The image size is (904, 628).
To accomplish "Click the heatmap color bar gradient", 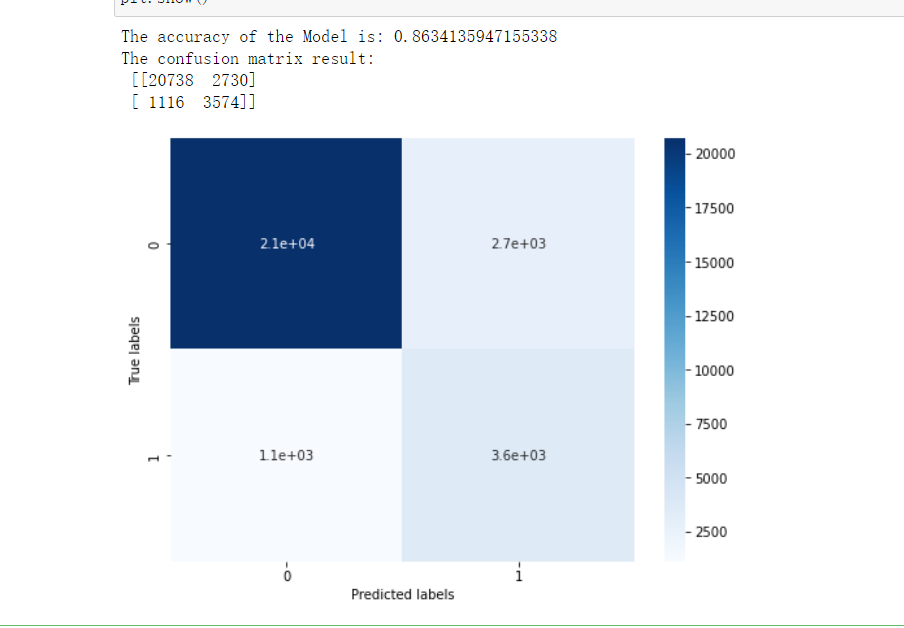I will [674, 350].
